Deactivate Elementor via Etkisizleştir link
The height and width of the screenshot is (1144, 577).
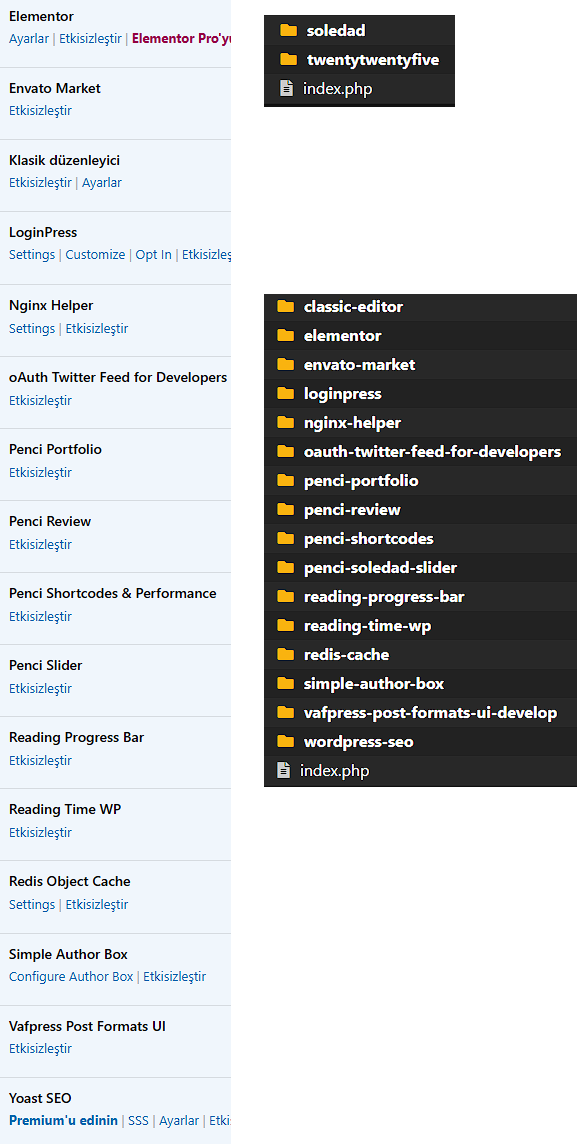[x=90, y=39]
